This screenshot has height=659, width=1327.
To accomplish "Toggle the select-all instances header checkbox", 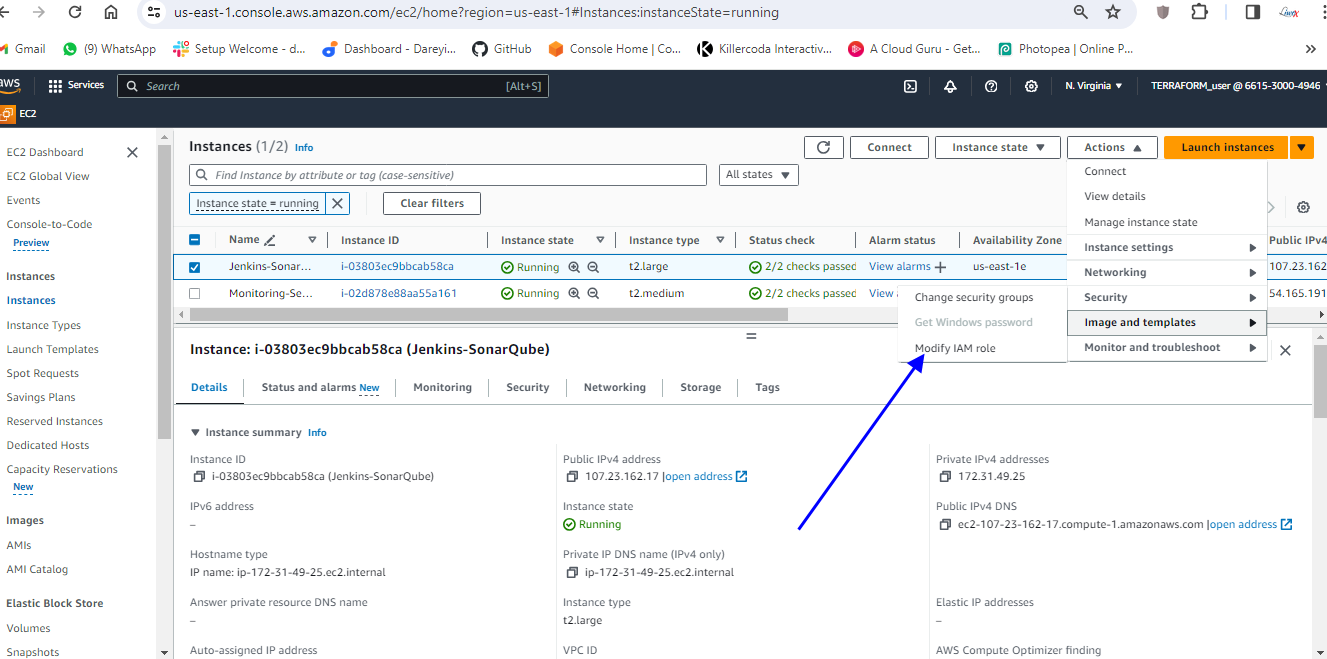I will point(195,240).
